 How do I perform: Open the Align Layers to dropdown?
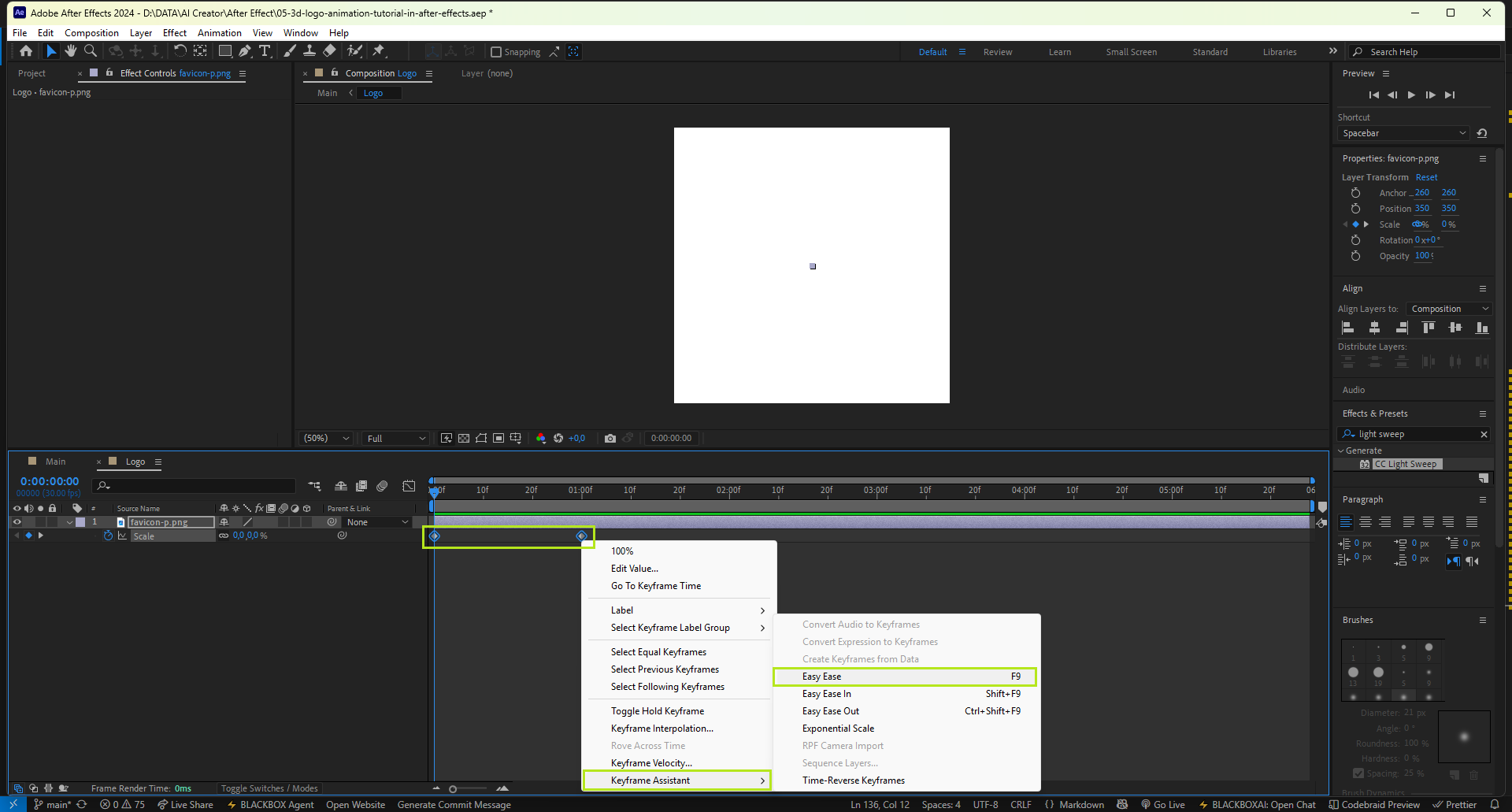(1449, 309)
